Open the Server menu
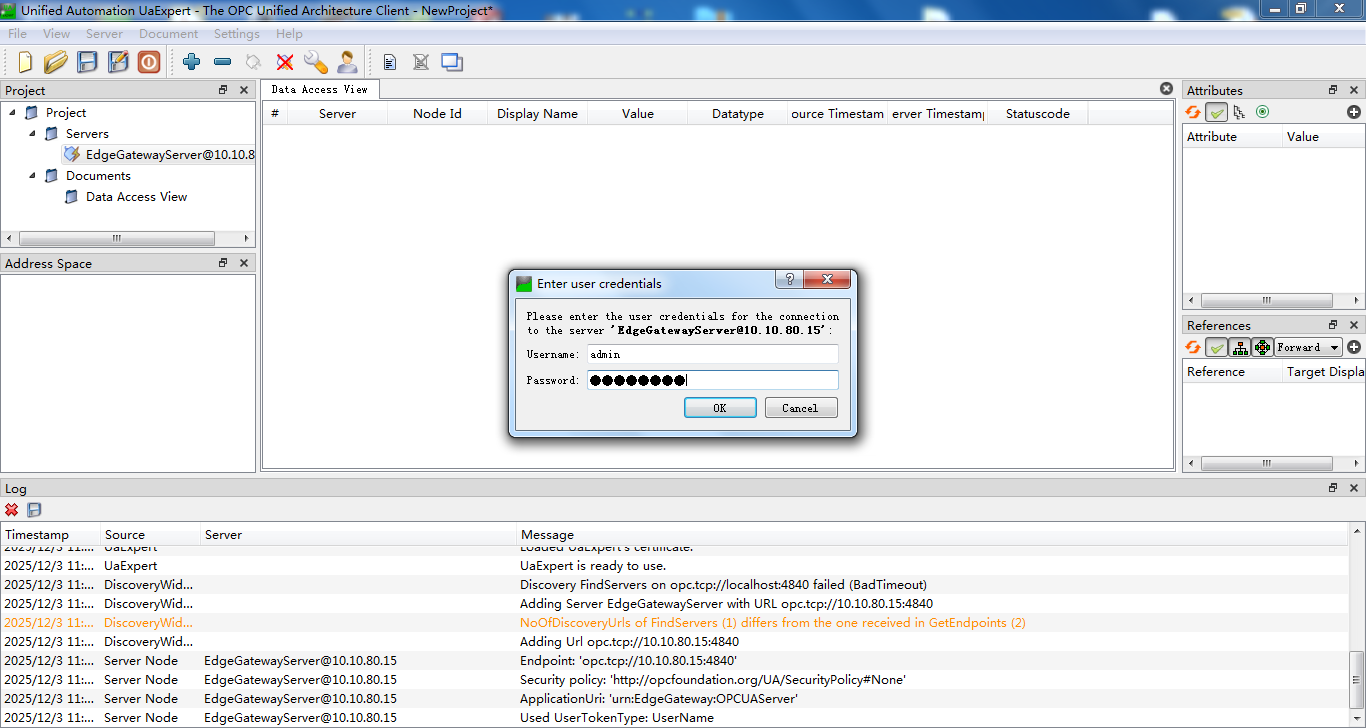The width and height of the screenshot is (1366, 728). tap(104, 34)
